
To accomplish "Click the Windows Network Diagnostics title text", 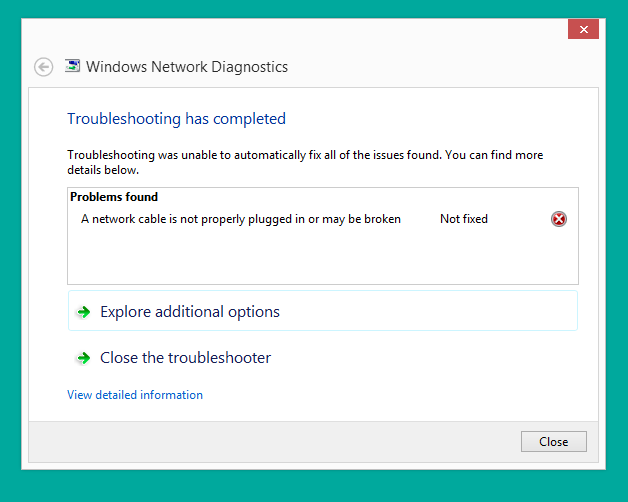I will click(187, 67).
